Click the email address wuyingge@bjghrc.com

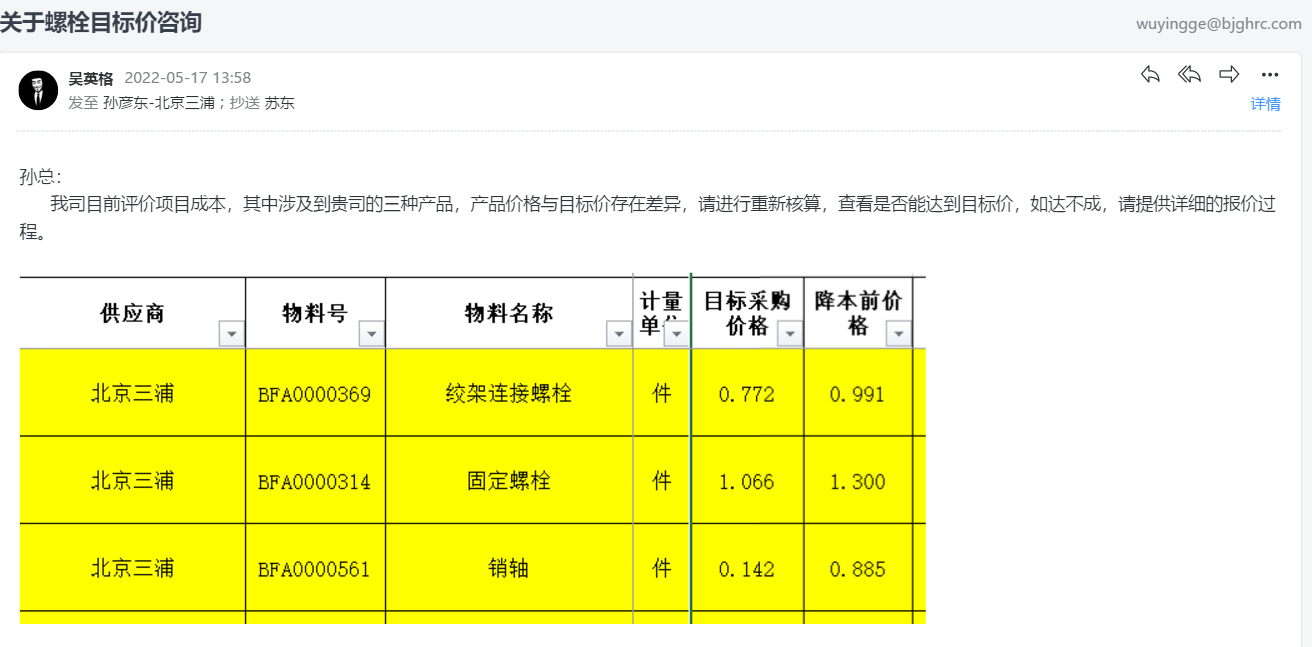(x=1219, y=24)
